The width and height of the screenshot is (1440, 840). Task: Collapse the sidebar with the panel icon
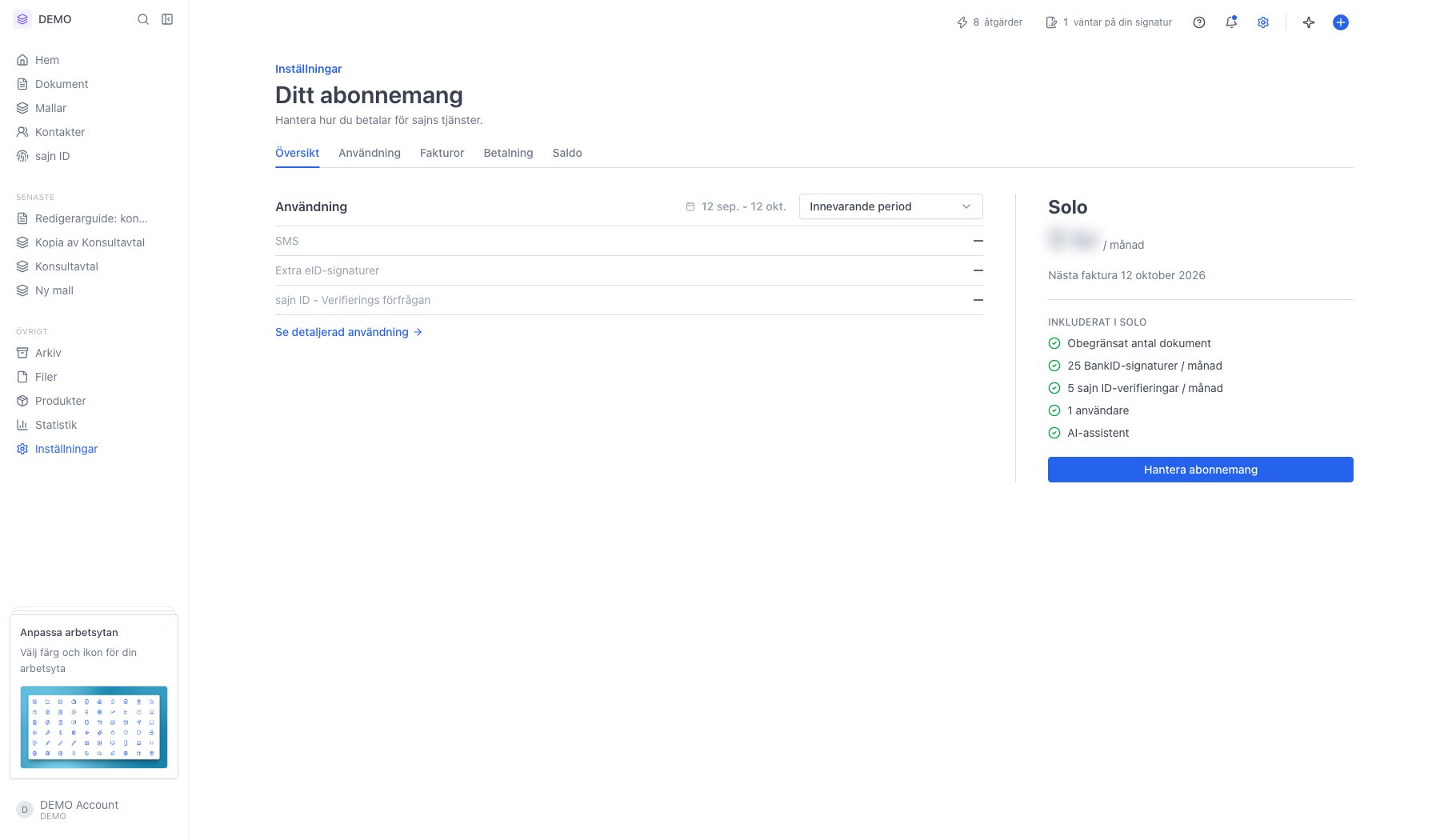coord(167,19)
